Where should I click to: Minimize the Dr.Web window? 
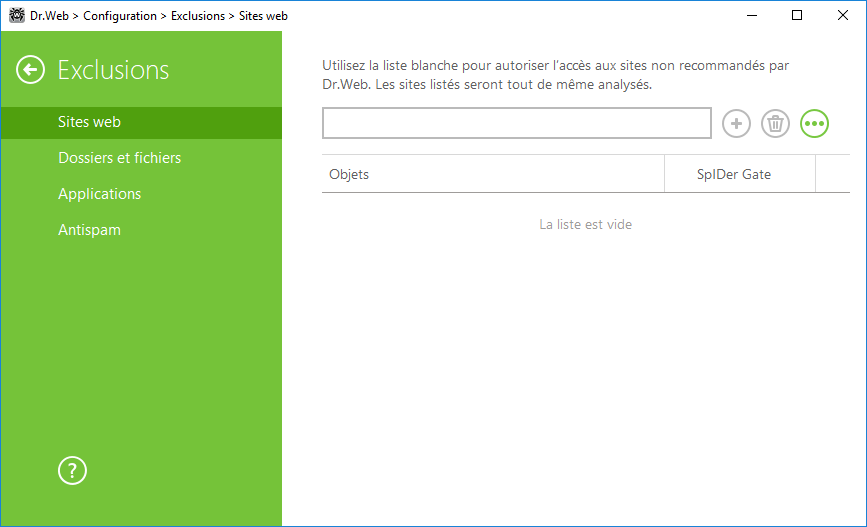[x=751, y=15]
